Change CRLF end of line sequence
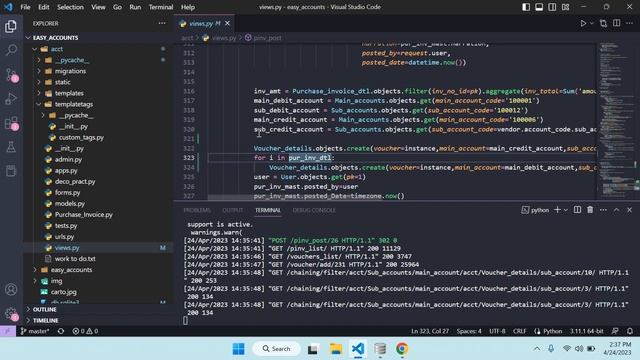Image resolution: width=640 pixels, height=360 pixels. click(519, 331)
